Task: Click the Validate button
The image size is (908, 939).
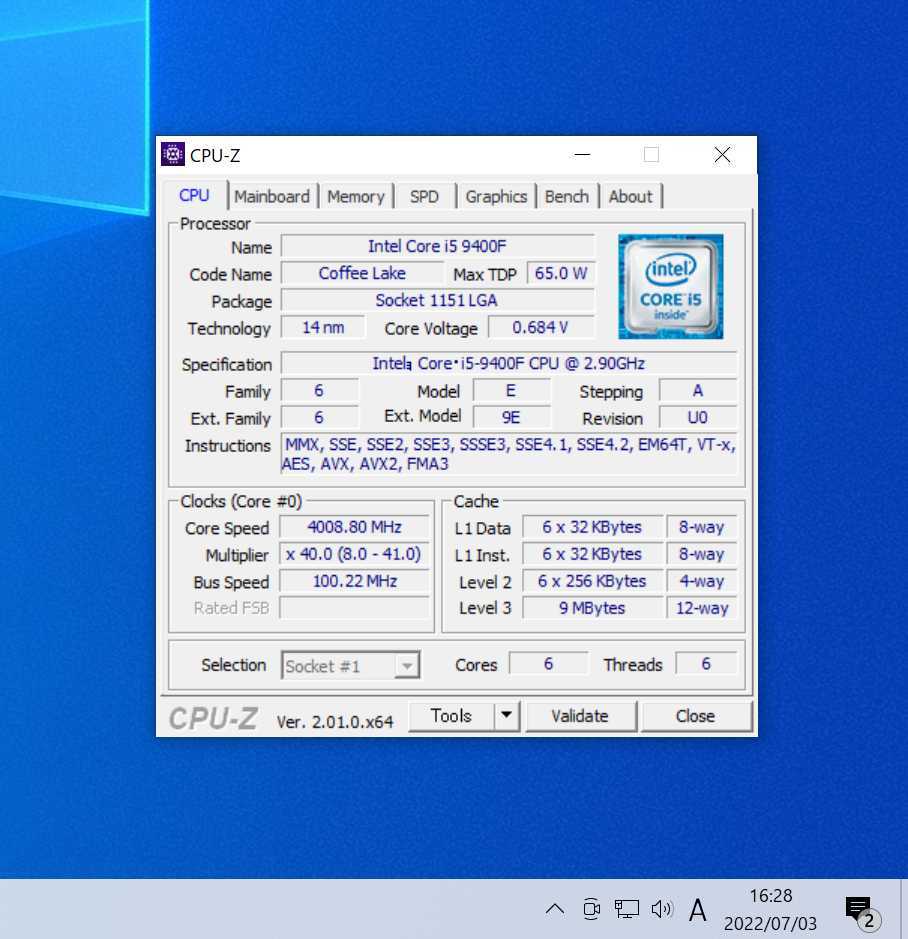Action: click(580, 716)
